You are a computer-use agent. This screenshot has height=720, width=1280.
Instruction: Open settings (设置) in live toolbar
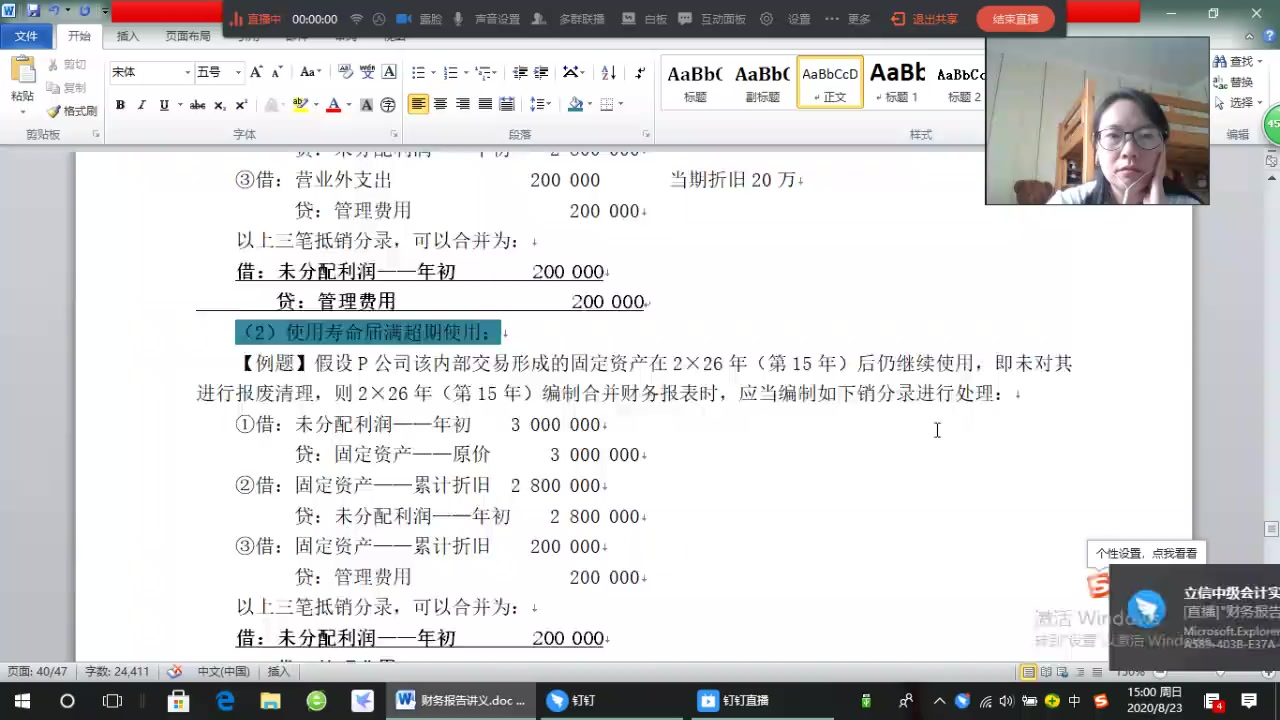pos(786,19)
